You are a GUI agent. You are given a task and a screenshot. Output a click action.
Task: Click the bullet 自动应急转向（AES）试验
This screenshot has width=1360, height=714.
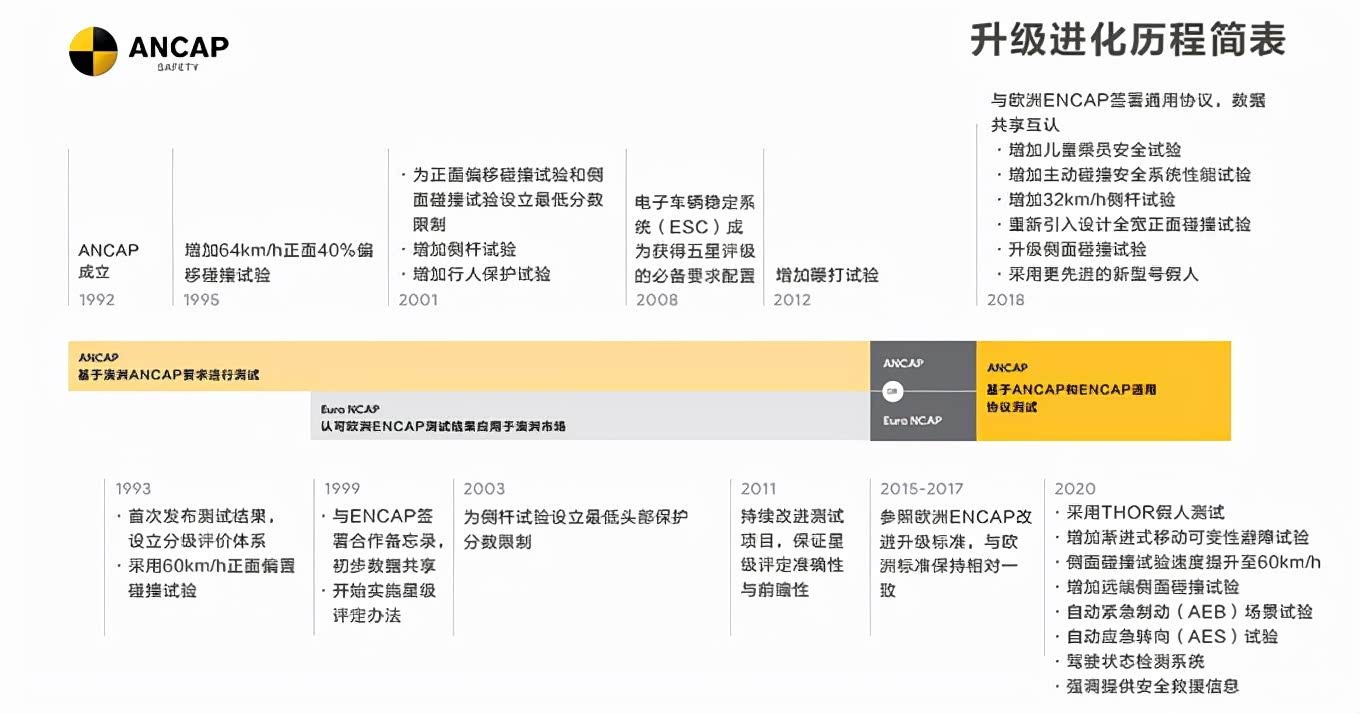[1166, 637]
